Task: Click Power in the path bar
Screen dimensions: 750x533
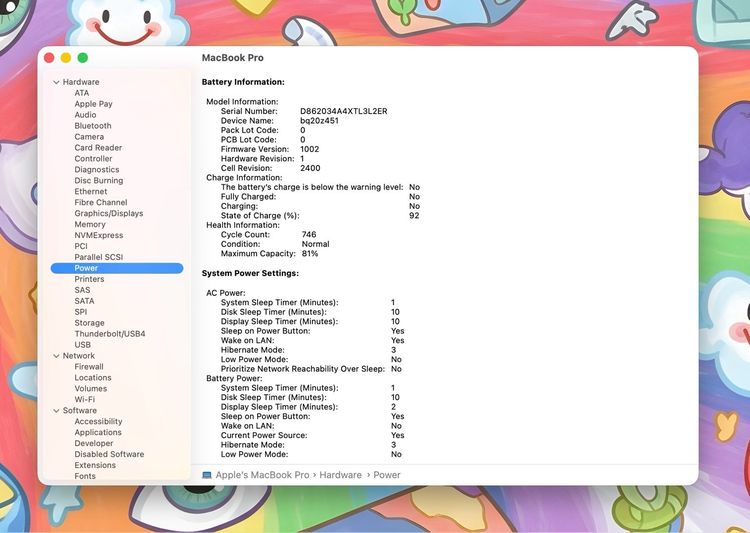Action: tap(386, 475)
